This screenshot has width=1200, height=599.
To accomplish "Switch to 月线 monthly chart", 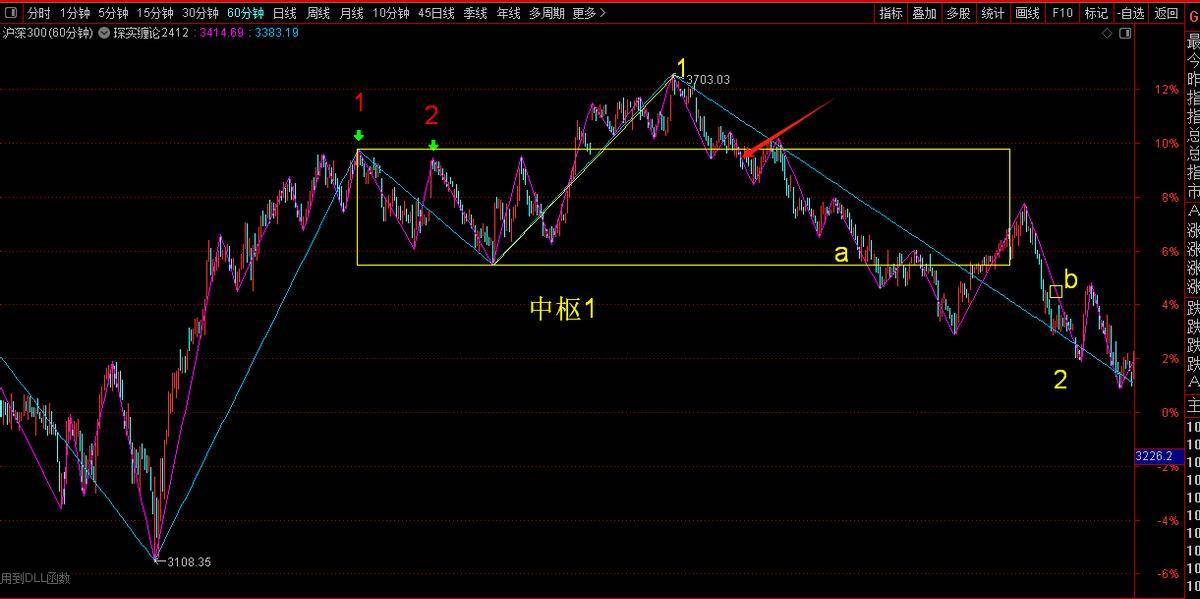I will pos(351,13).
